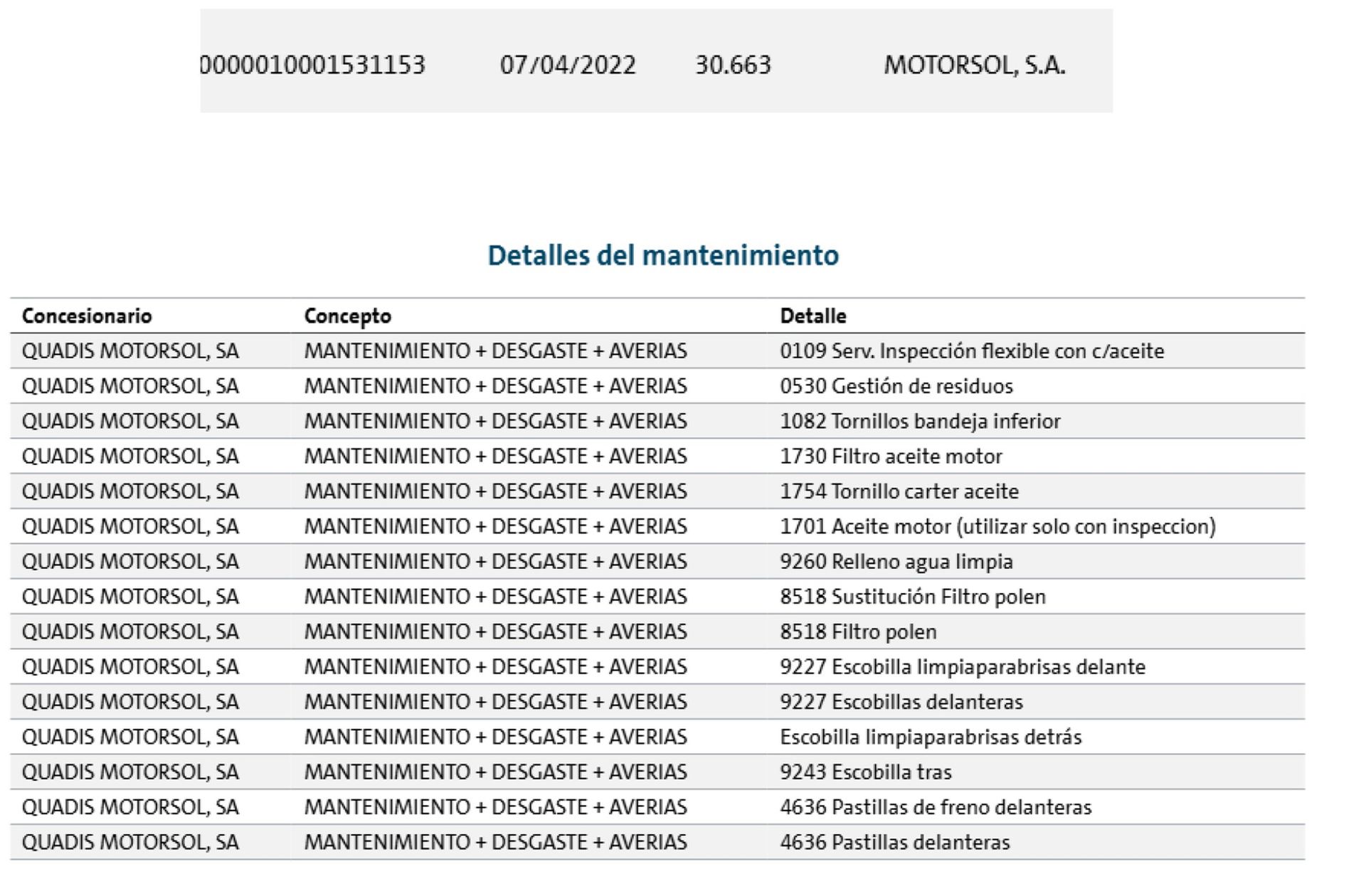
Task: Select "0109 Serv. Inspección flexible con c/aceite"
Action: (x=972, y=351)
